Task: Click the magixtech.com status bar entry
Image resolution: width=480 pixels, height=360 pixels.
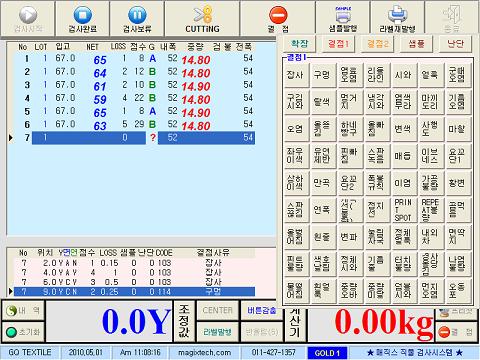Action: (204, 352)
